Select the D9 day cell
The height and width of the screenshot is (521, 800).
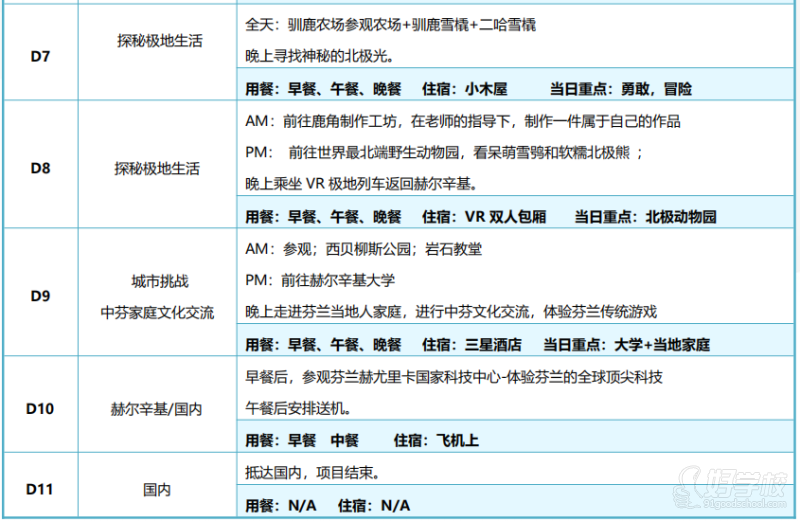(x=40, y=295)
